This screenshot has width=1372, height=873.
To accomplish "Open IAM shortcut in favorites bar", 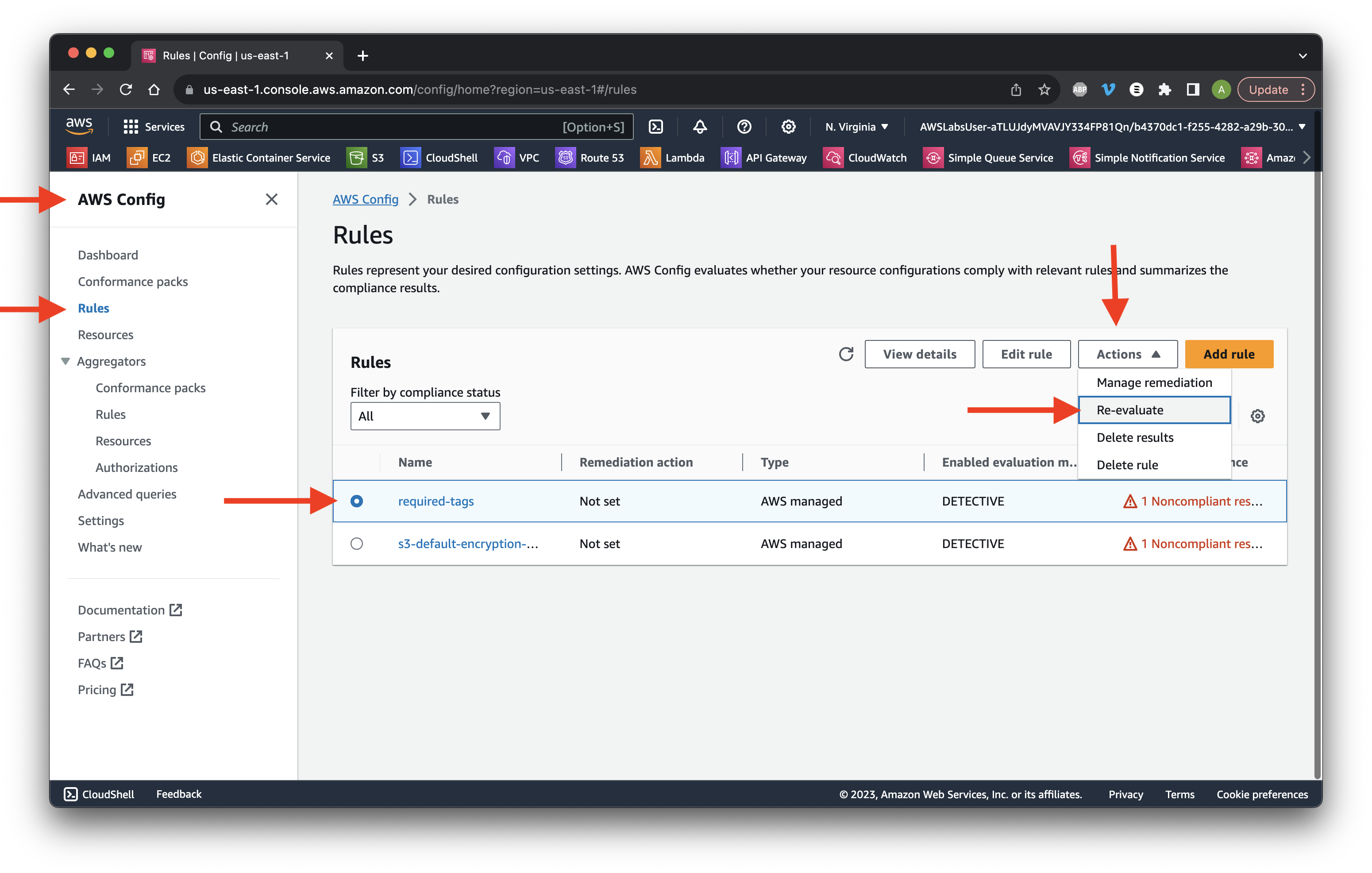I will tap(89, 158).
